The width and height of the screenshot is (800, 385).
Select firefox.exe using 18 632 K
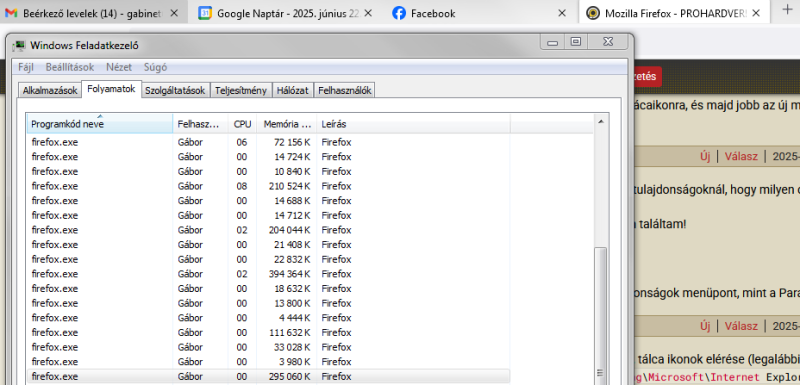[268, 289]
